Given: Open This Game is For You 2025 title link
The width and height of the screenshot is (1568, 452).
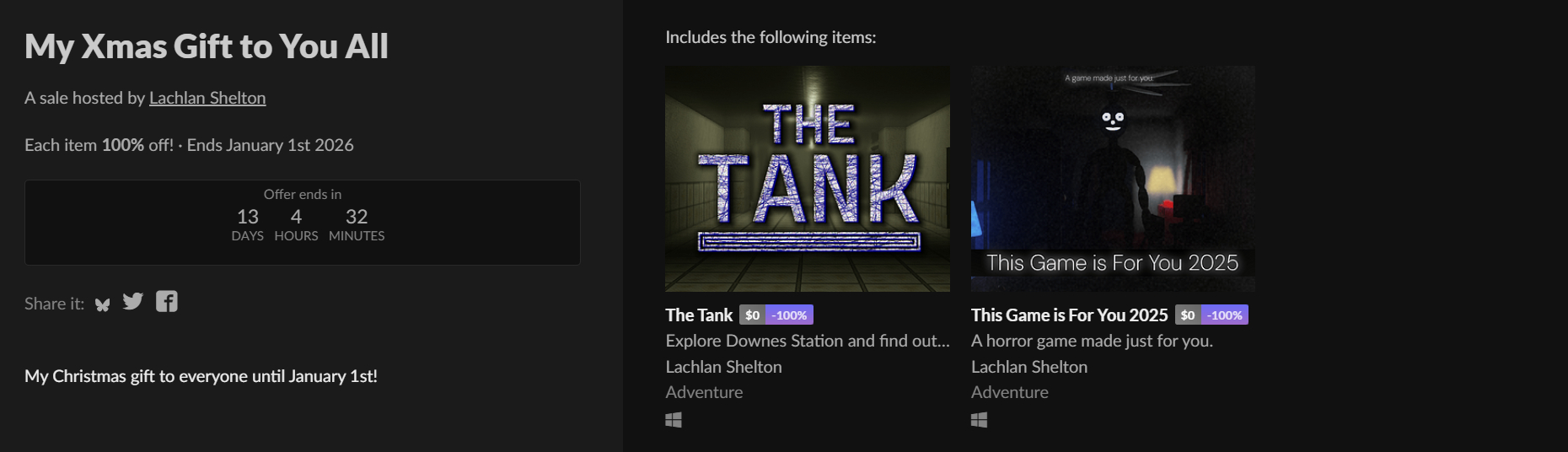Looking at the screenshot, I should 1069,315.
